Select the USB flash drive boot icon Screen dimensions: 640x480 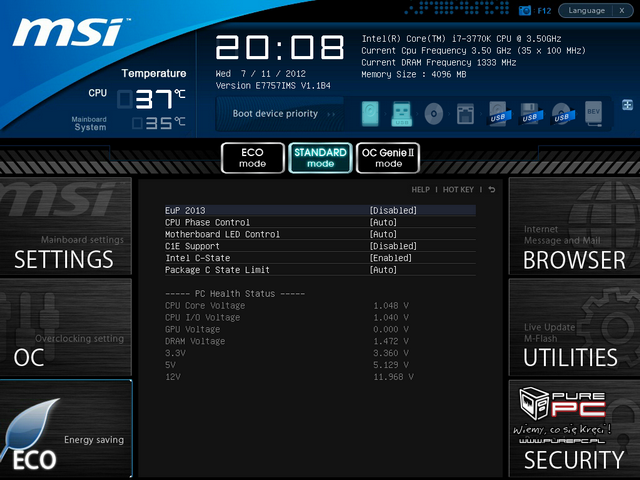402,113
